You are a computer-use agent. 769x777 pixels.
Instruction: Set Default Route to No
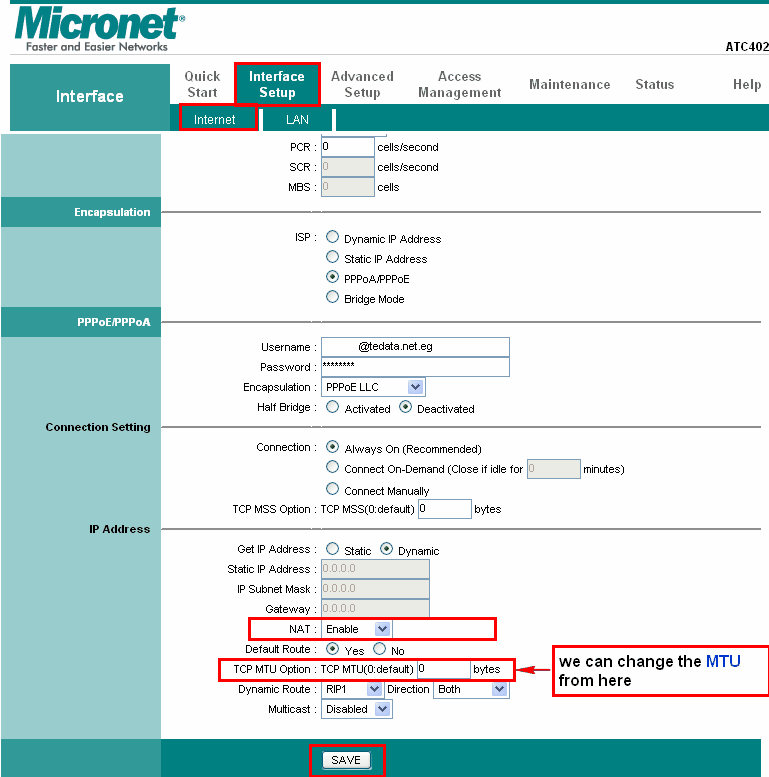tap(380, 649)
